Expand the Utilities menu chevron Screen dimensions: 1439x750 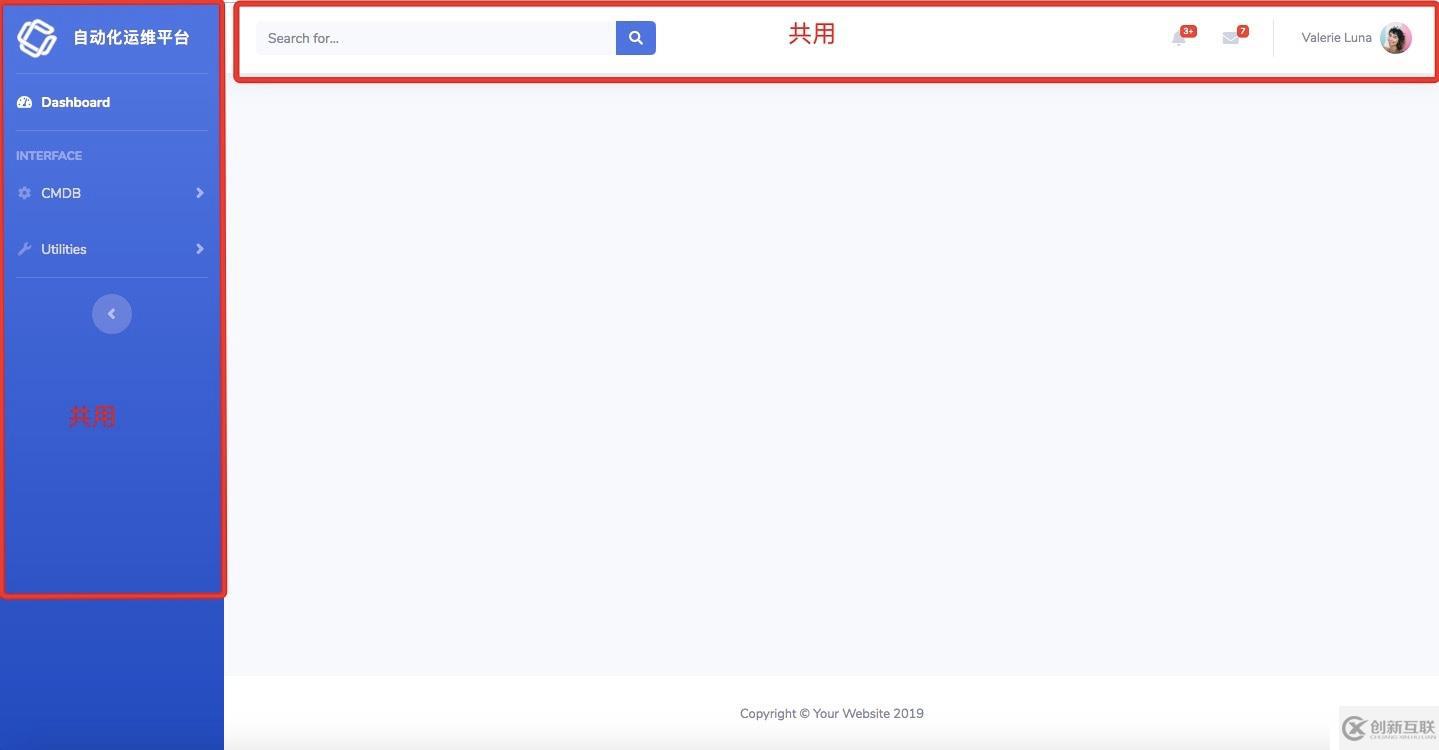[198, 248]
